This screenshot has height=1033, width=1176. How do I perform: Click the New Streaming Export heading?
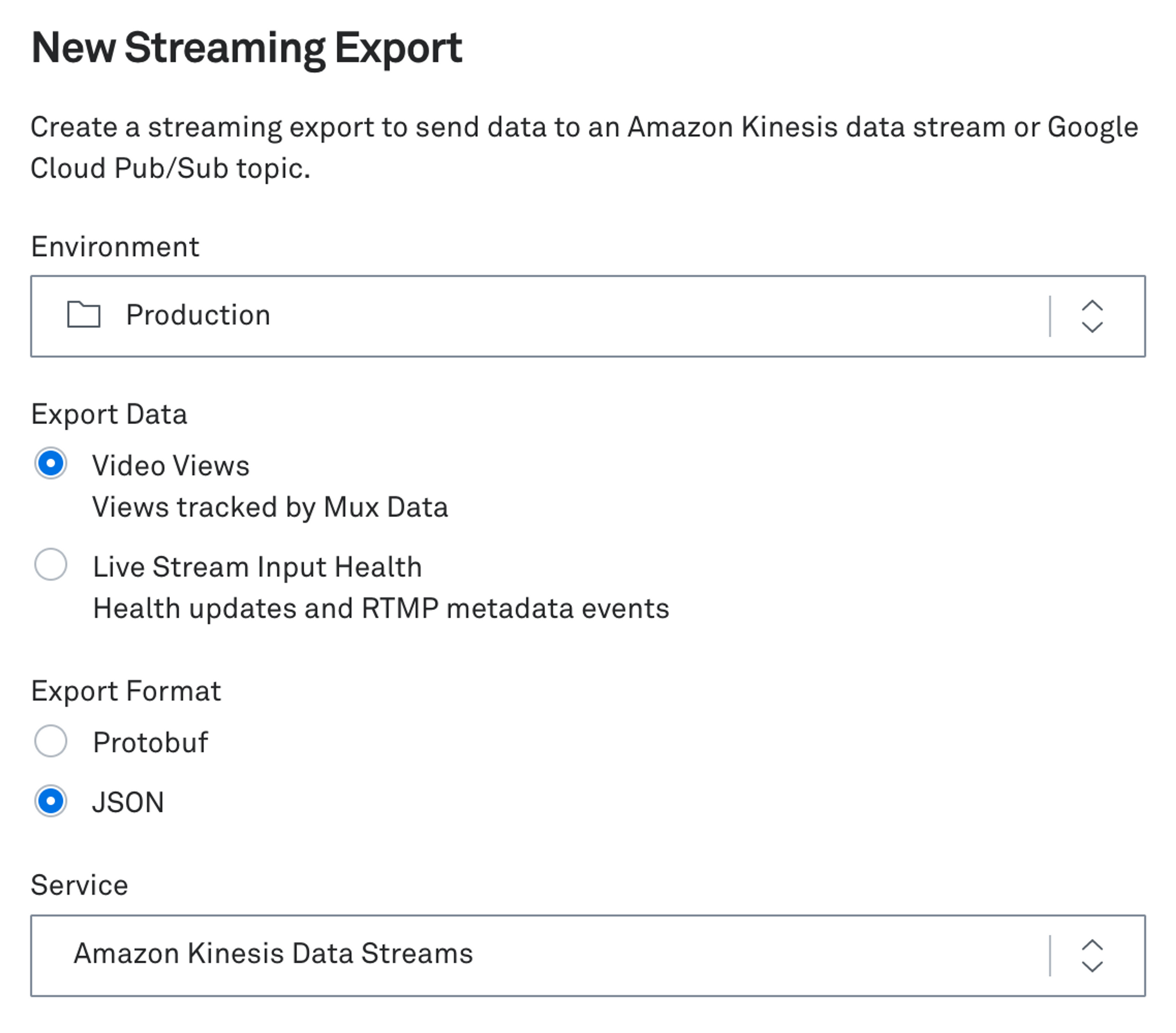(x=247, y=48)
